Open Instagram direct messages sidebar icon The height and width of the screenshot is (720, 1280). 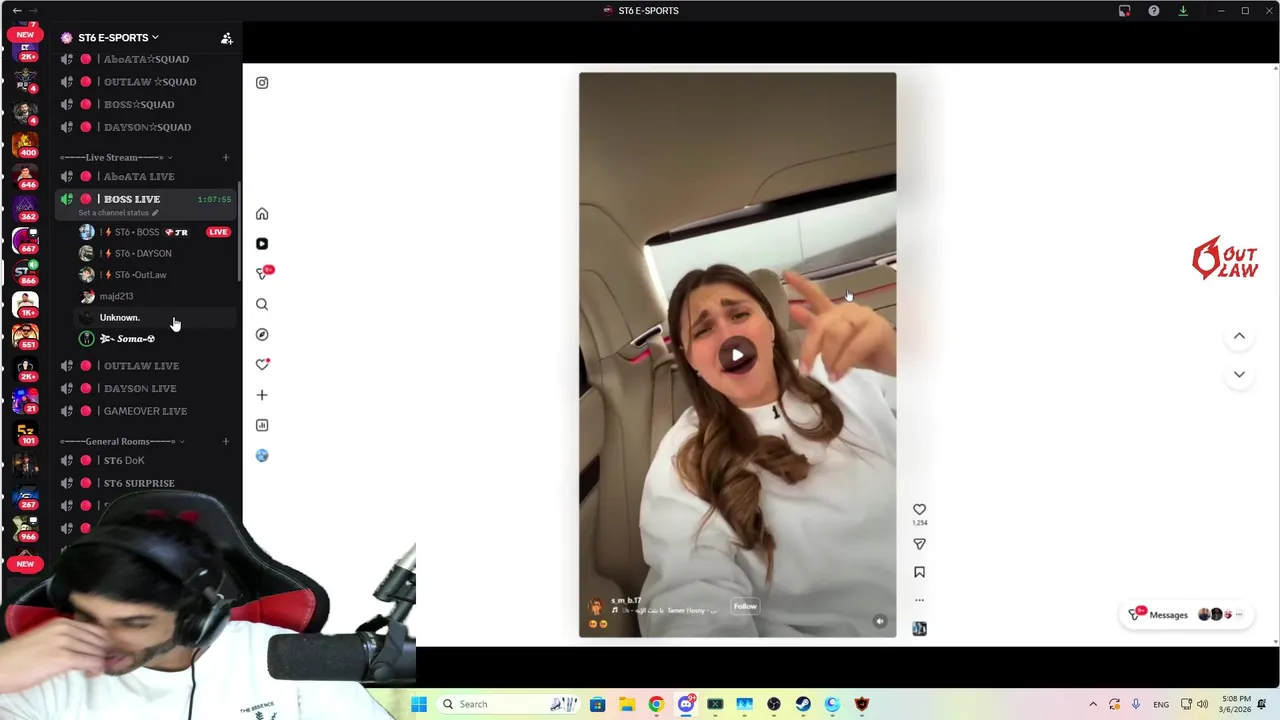point(263,273)
